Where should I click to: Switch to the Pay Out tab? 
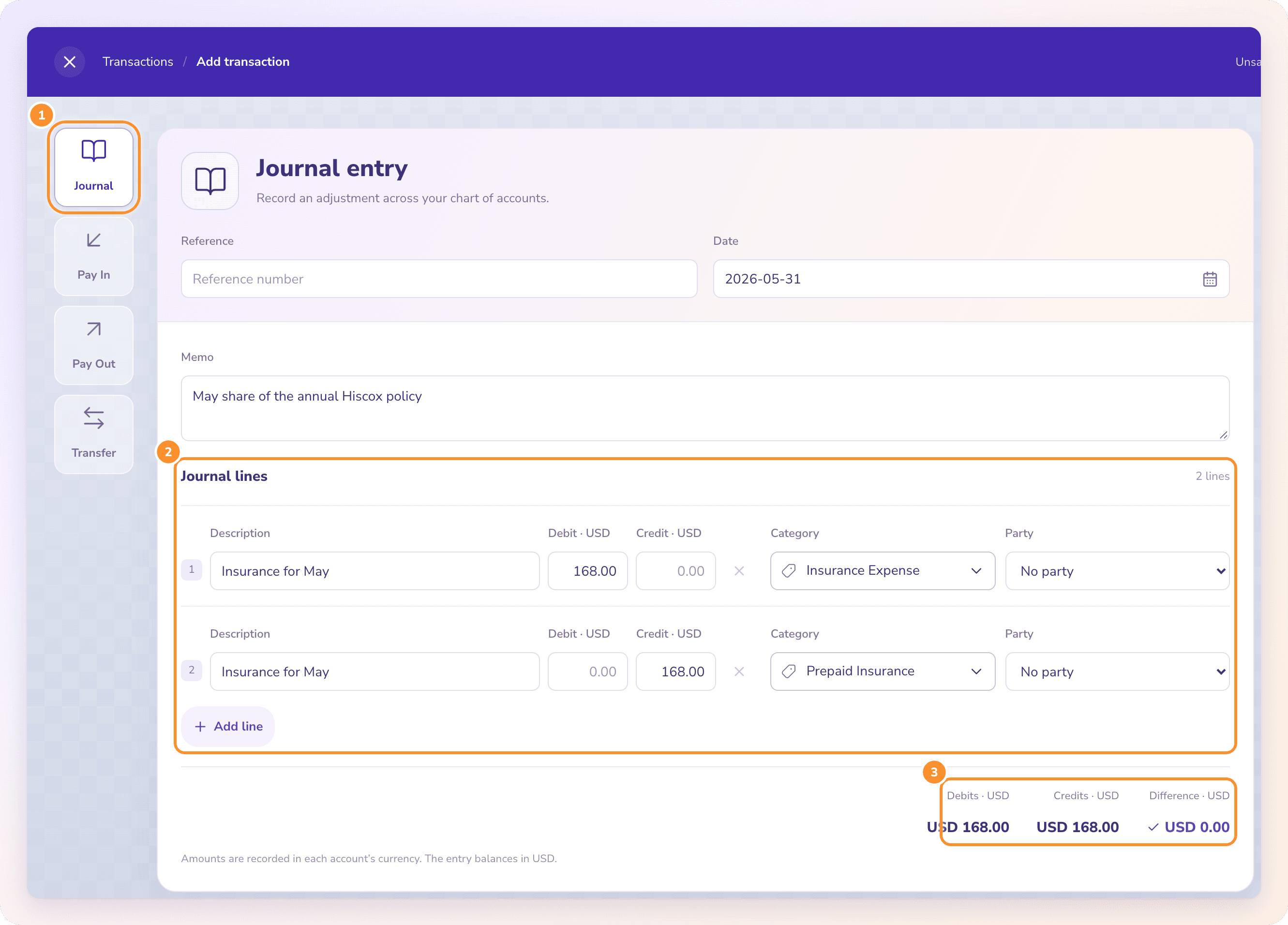pyautogui.click(x=94, y=345)
